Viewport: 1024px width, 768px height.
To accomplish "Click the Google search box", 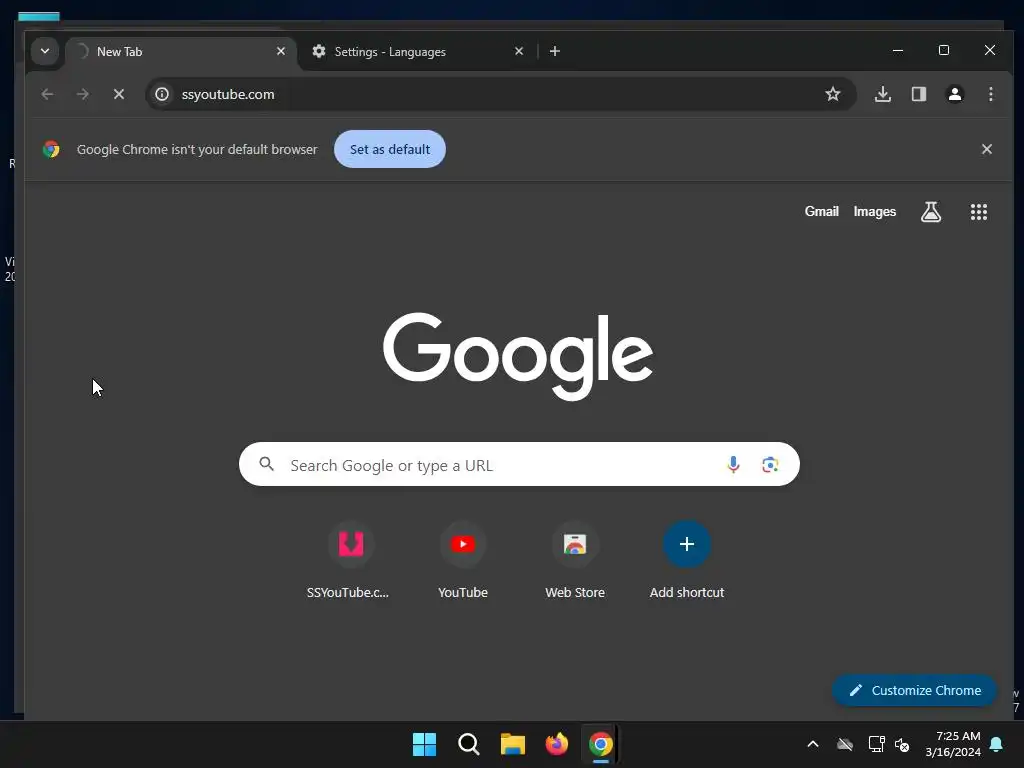I will click(519, 464).
